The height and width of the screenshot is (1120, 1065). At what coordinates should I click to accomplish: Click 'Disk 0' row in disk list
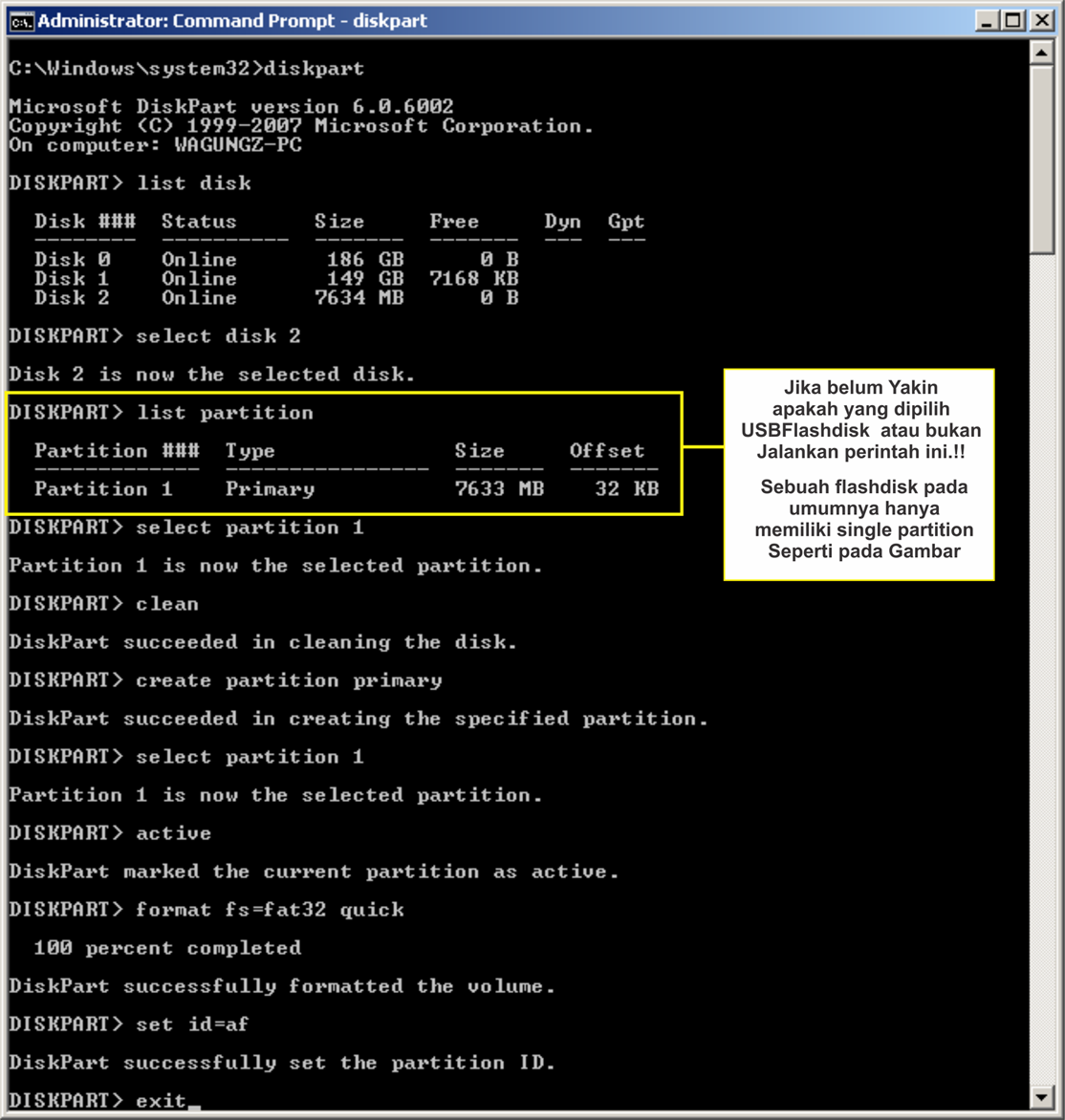276,259
